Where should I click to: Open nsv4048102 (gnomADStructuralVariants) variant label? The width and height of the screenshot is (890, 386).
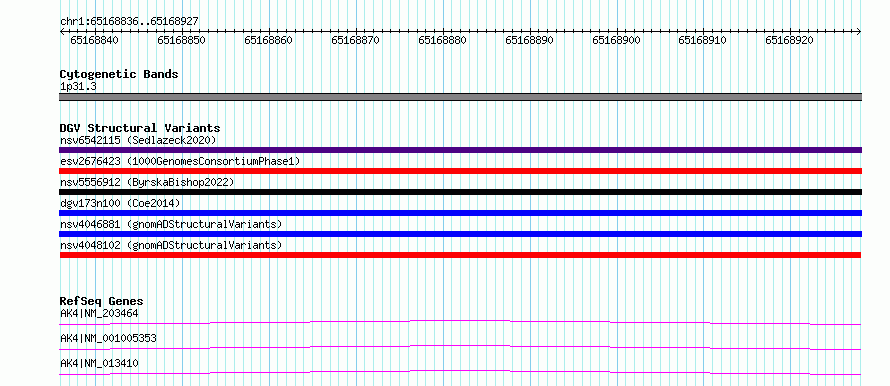tap(171, 245)
